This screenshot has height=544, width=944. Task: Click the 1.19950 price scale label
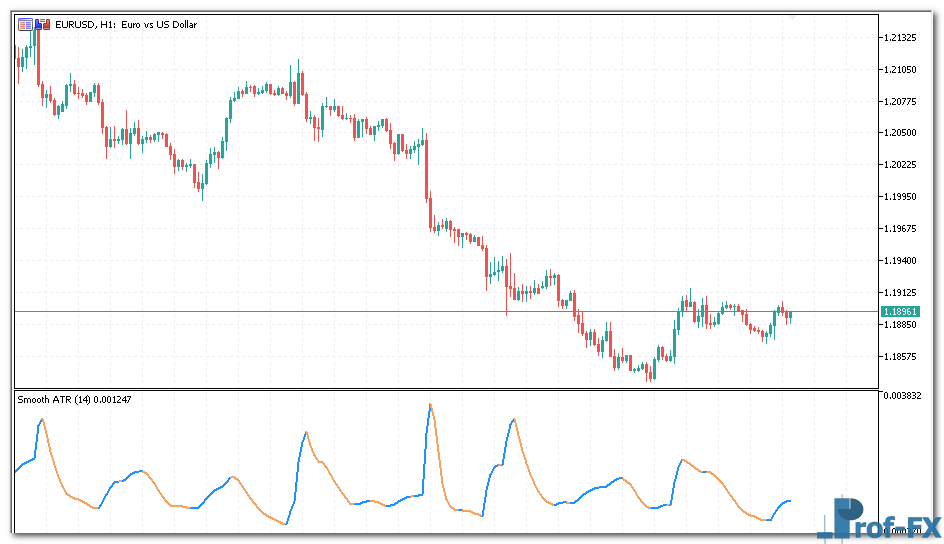point(901,197)
